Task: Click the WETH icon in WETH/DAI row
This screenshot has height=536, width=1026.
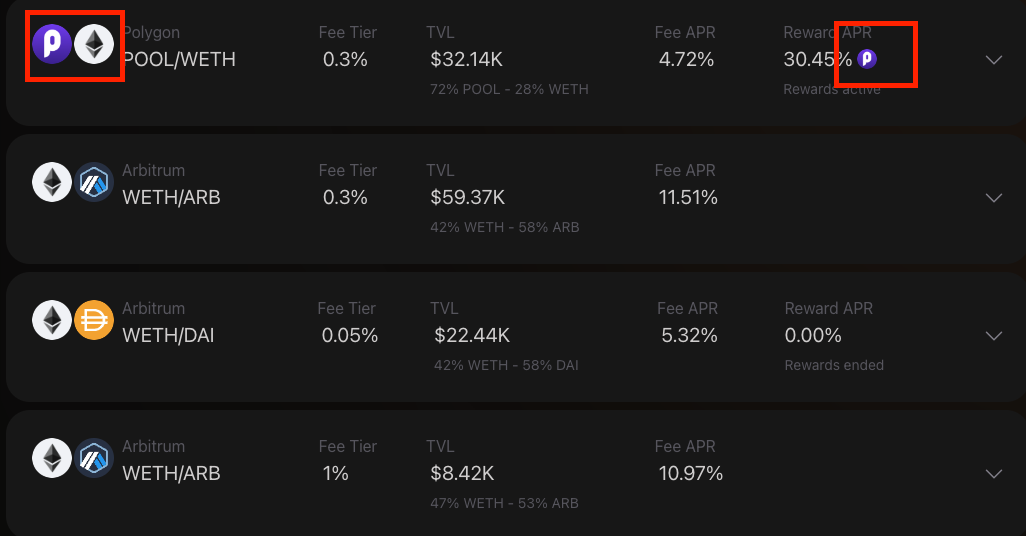Action: point(52,321)
